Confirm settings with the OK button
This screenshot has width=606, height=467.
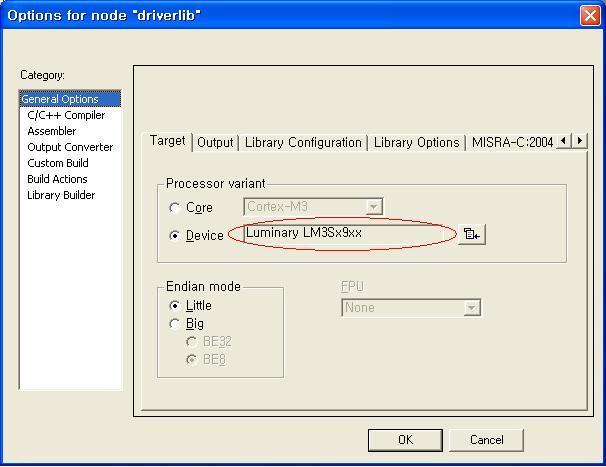[405, 440]
